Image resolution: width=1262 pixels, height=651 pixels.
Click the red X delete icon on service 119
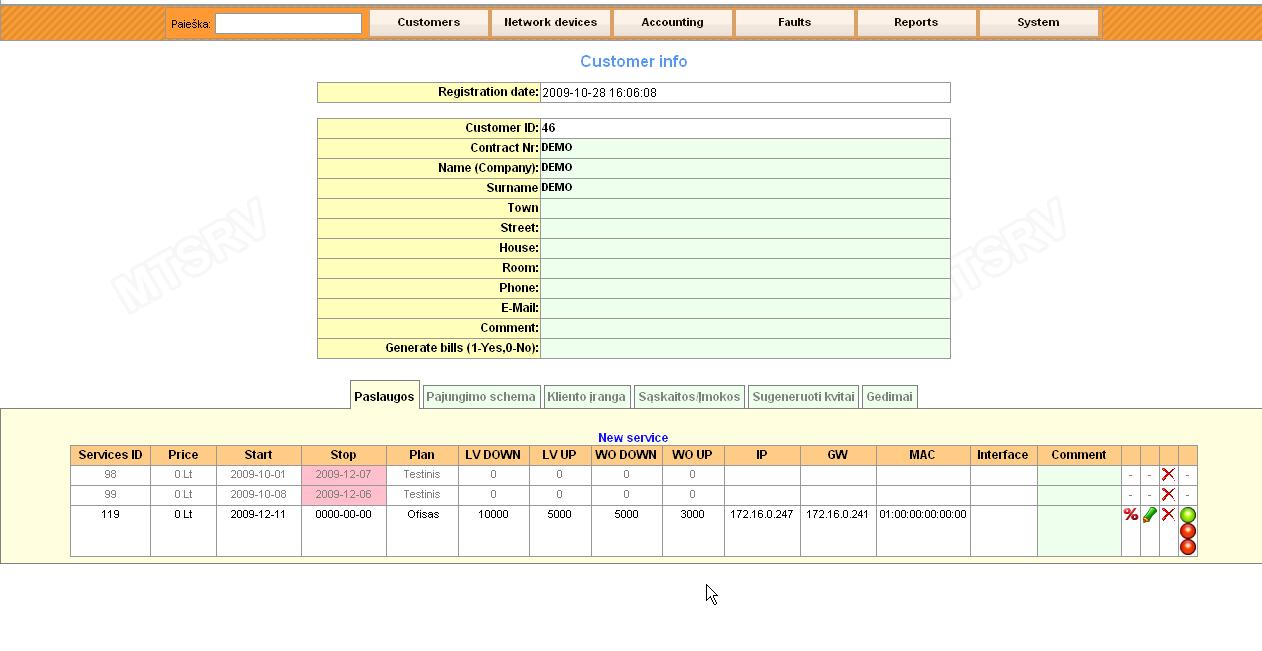(1168, 515)
